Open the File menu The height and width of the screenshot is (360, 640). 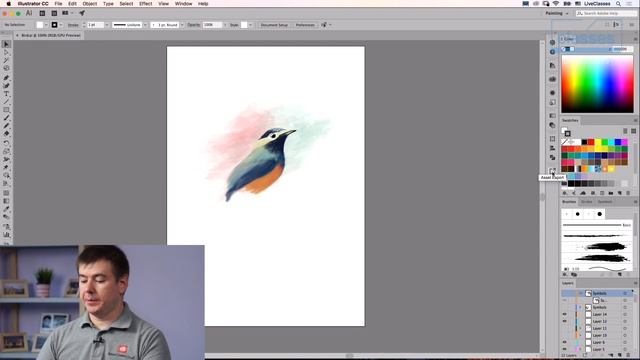(x=58, y=4)
